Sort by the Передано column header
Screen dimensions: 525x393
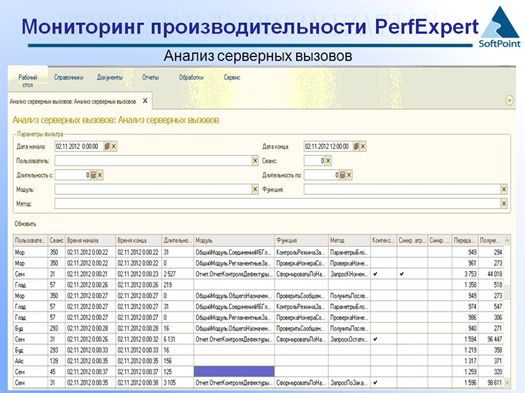[465, 240]
